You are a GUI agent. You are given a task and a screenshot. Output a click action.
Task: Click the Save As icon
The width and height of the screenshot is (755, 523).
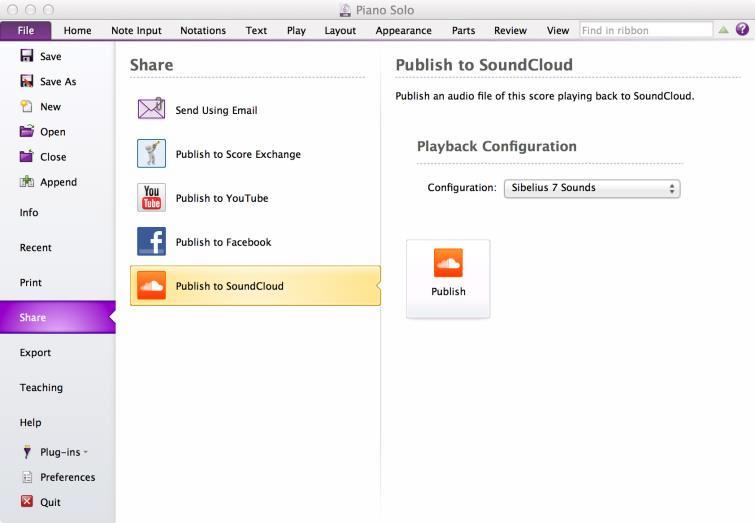coord(26,80)
